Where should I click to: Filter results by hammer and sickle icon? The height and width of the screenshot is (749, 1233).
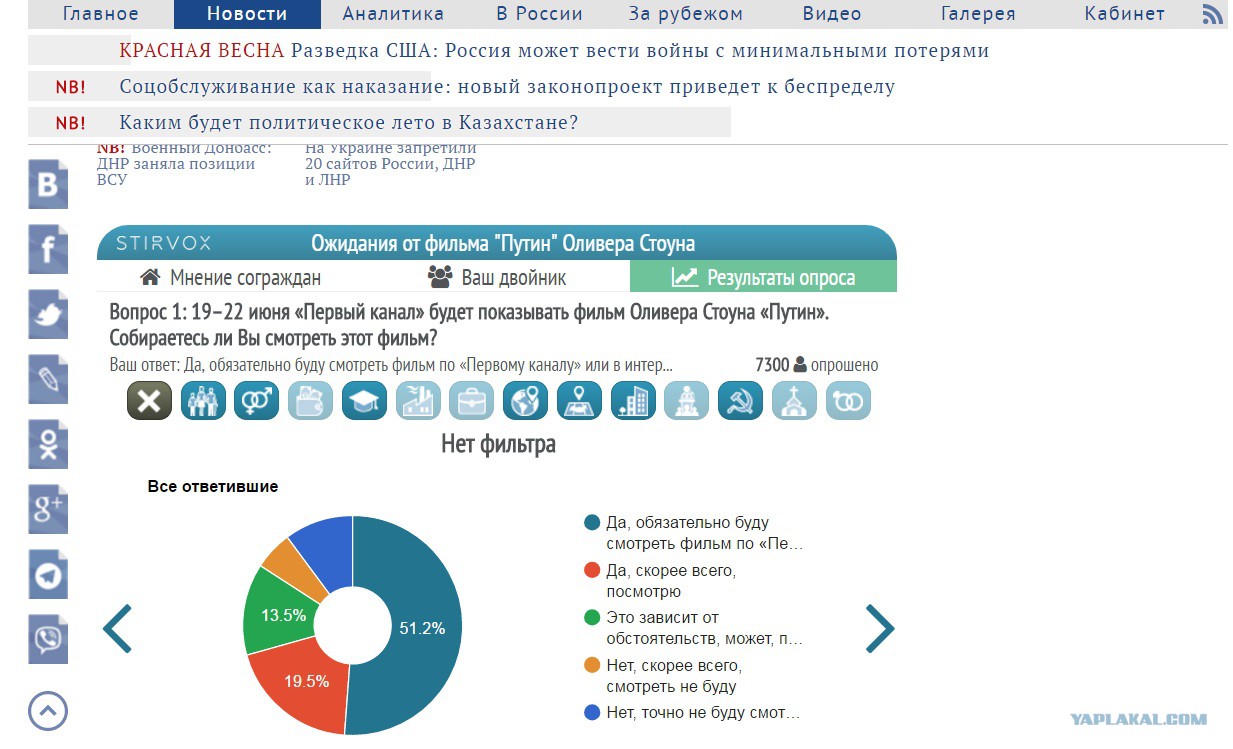tap(741, 401)
